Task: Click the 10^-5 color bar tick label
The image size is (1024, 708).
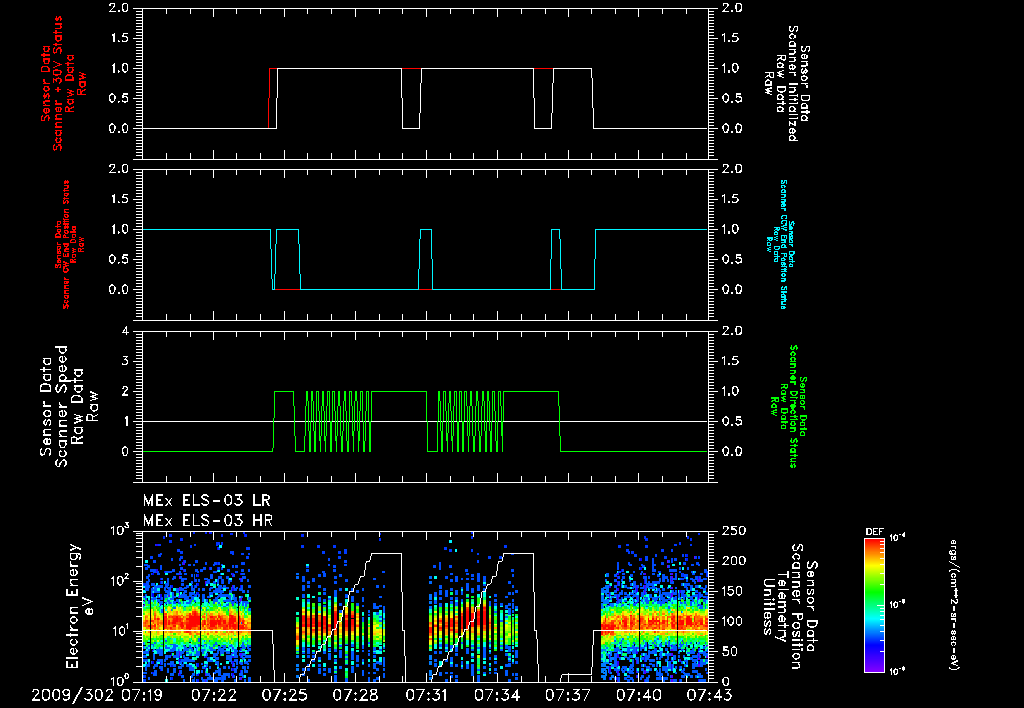Action: click(897, 605)
